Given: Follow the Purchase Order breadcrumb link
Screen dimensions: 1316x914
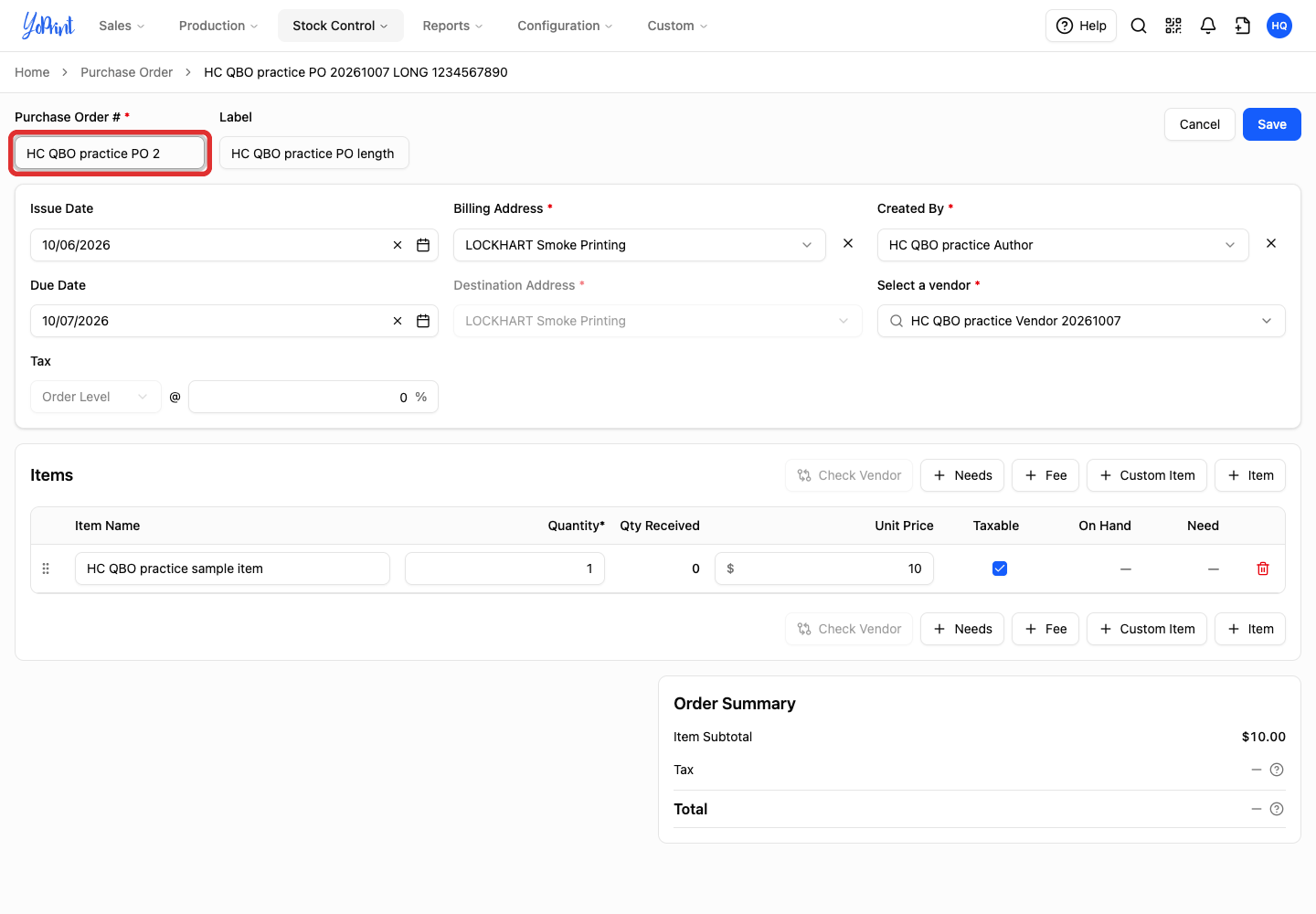Looking at the screenshot, I should tap(126, 72).
